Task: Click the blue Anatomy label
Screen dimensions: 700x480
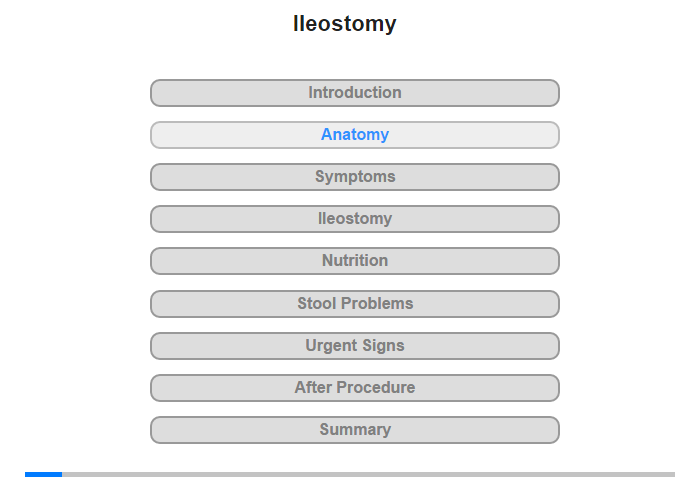Action: click(355, 135)
